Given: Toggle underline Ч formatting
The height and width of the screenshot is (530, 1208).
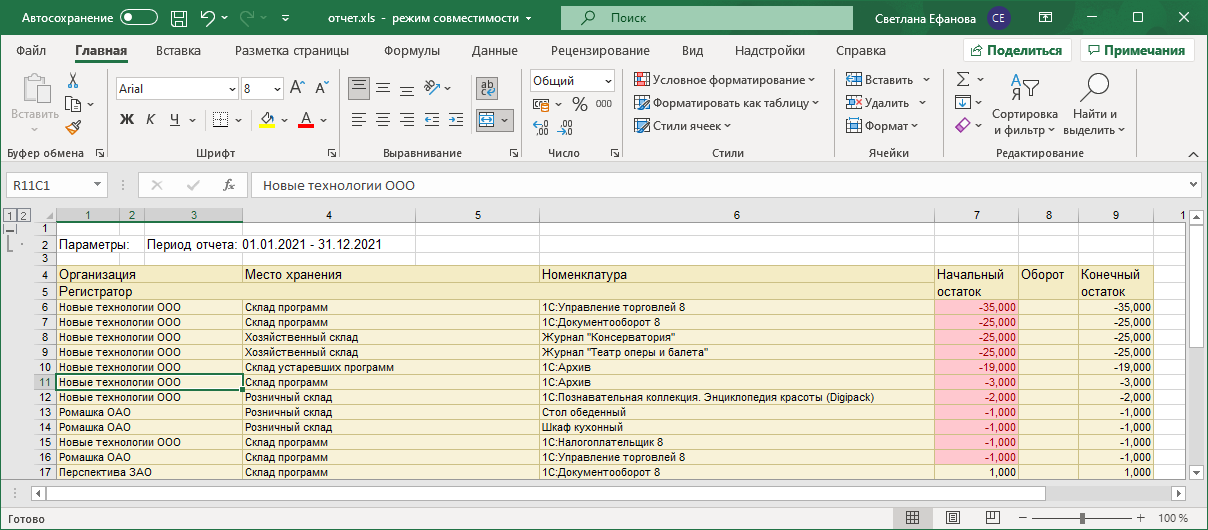Looking at the screenshot, I should point(175,120).
